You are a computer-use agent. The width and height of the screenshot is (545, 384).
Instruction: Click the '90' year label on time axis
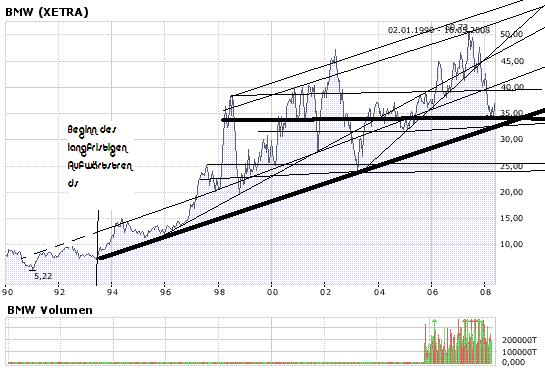coord(8,292)
